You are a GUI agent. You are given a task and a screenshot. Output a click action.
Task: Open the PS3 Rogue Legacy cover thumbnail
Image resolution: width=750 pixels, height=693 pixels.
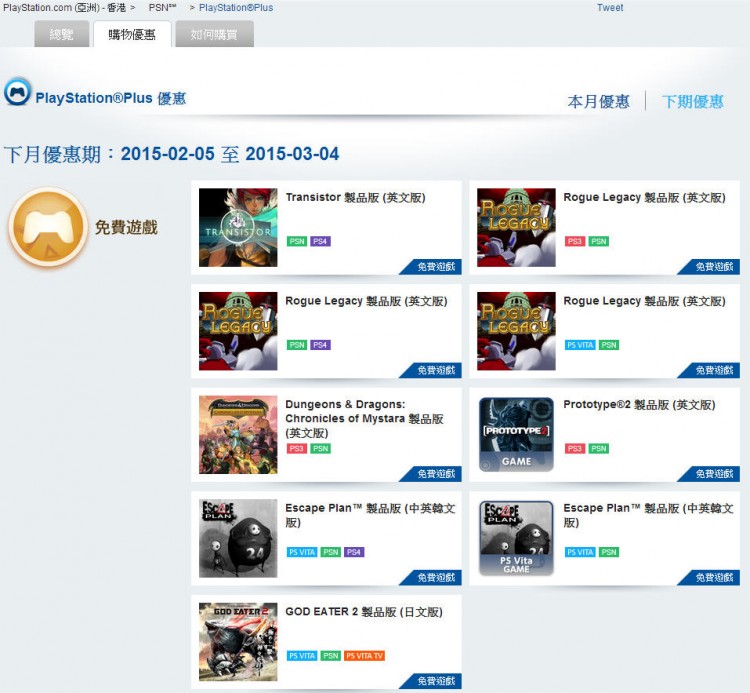516,227
